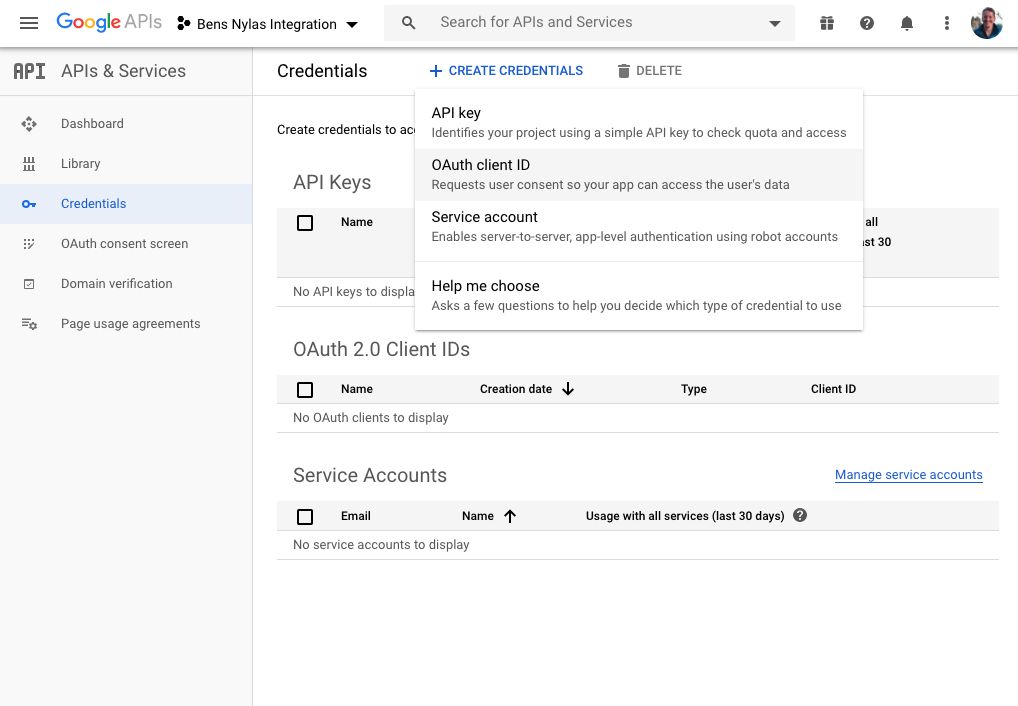Click the plus icon beside Create Credentials
The image size is (1018, 706).
tap(436, 71)
